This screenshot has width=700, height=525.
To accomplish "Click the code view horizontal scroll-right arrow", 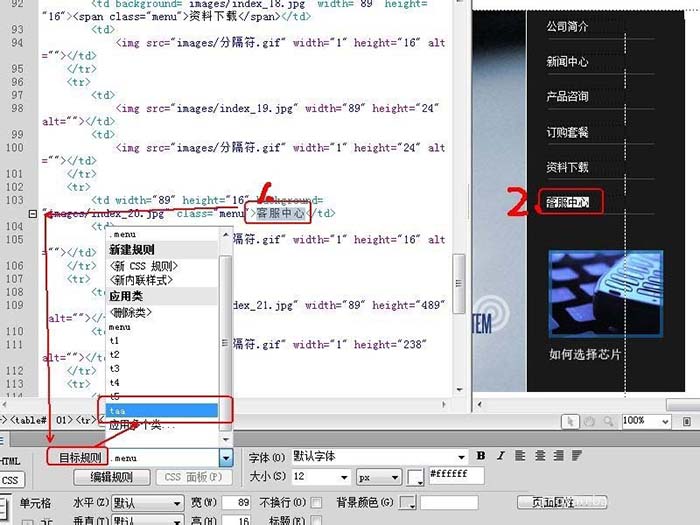I will pos(444,404).
